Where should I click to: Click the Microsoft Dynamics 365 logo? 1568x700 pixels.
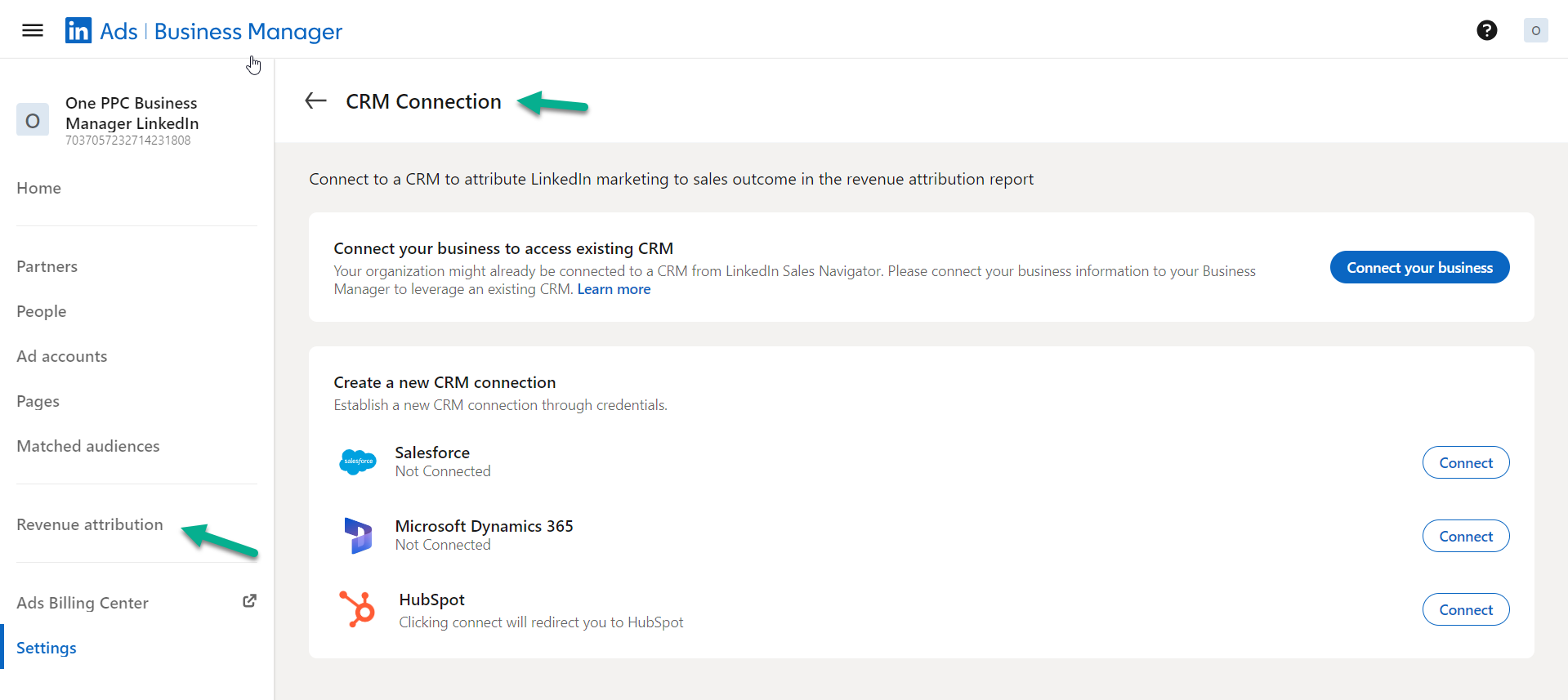(x=358, y=535)
